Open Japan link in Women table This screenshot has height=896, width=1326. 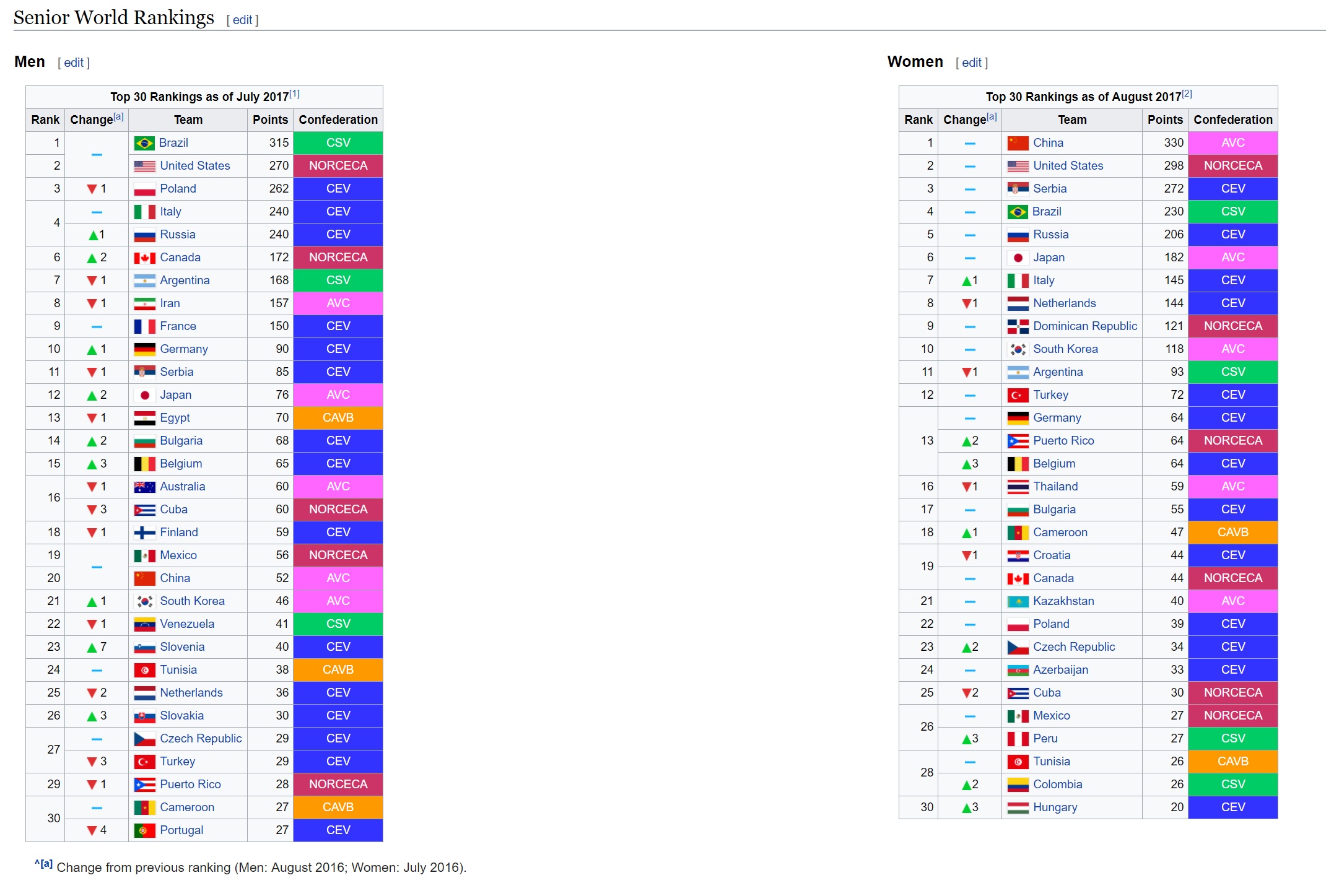pos(1049,258)
